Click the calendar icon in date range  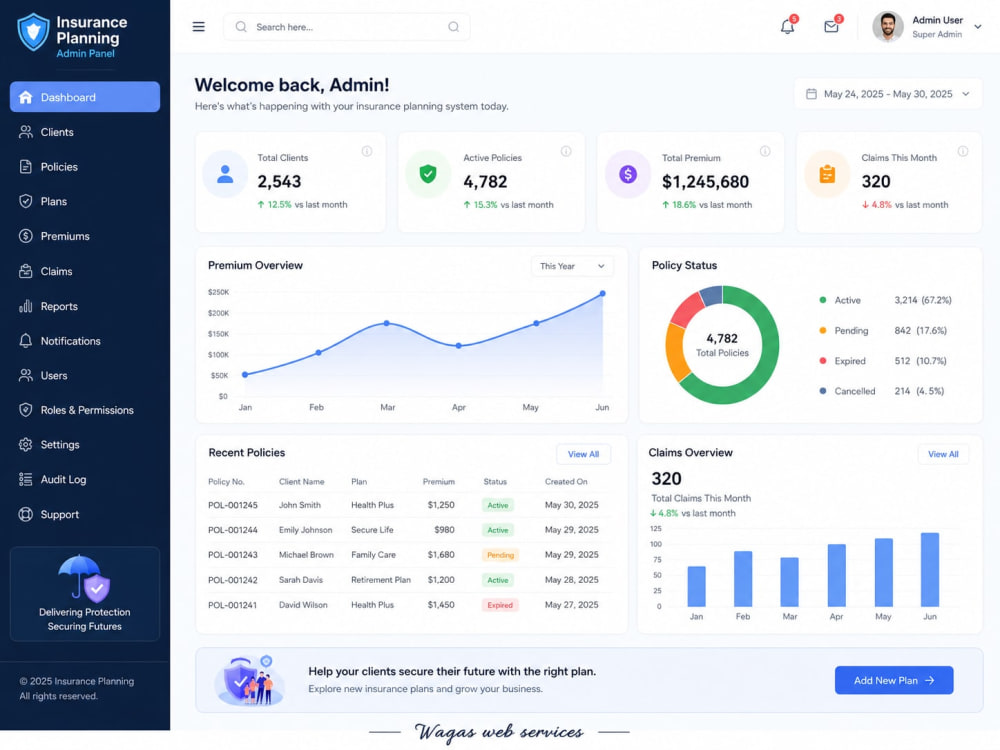click(811, 94)
